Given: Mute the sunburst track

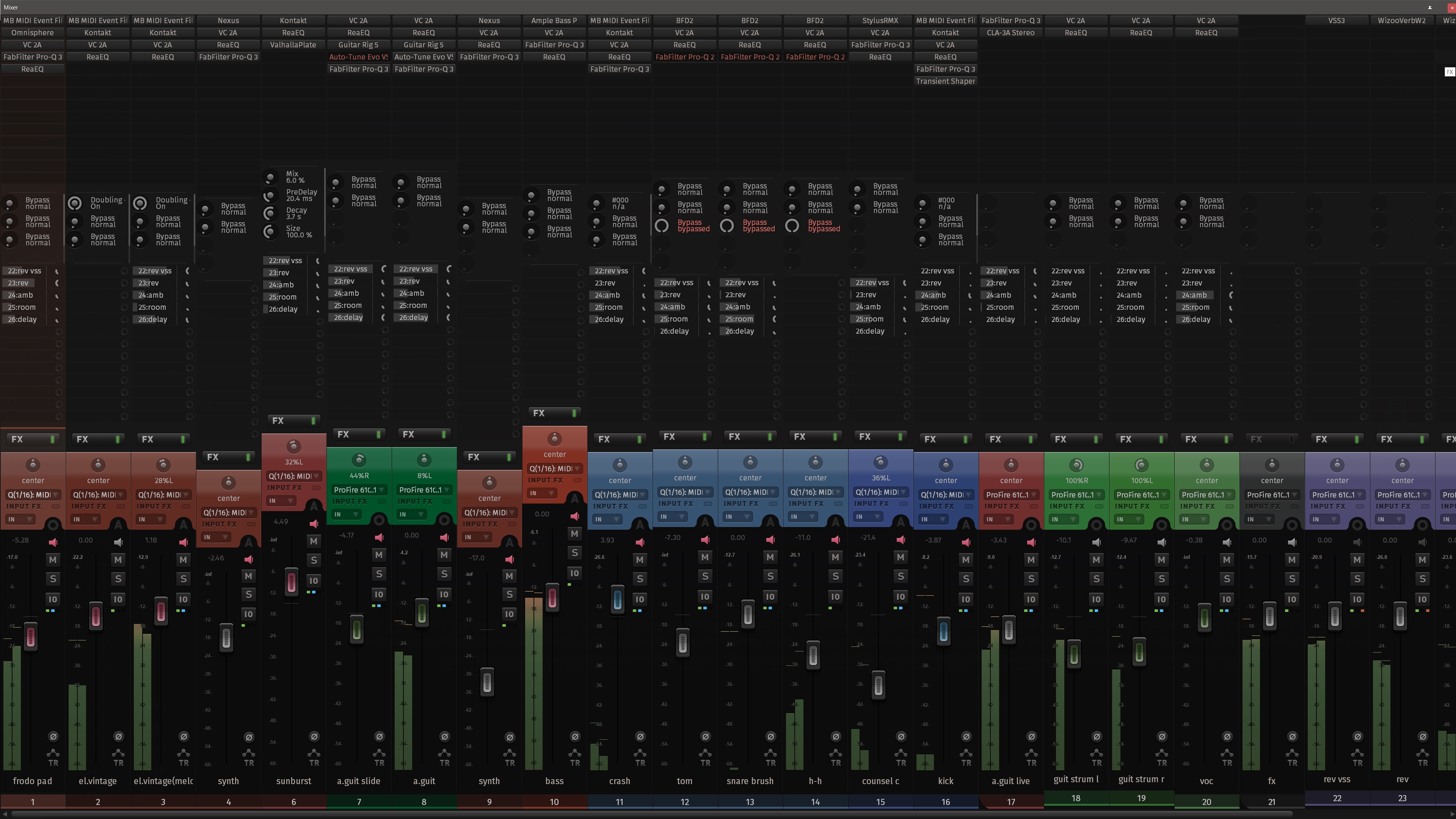Looking at the screenshot, I should click(x=314, y=541).
